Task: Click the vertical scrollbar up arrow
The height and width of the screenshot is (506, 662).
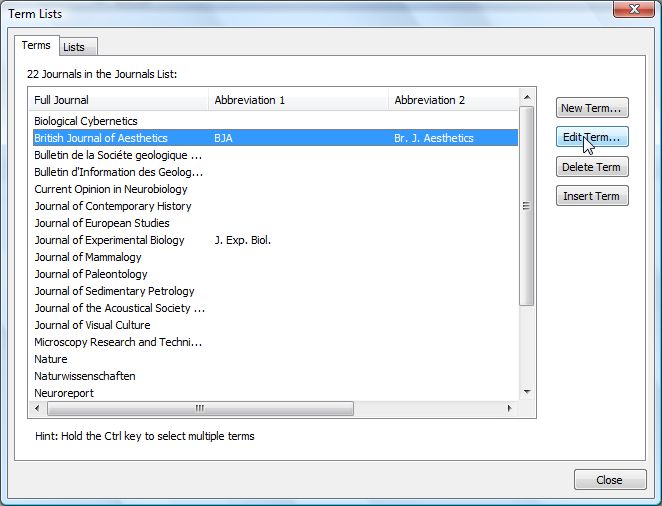Action: click(527, 98)
